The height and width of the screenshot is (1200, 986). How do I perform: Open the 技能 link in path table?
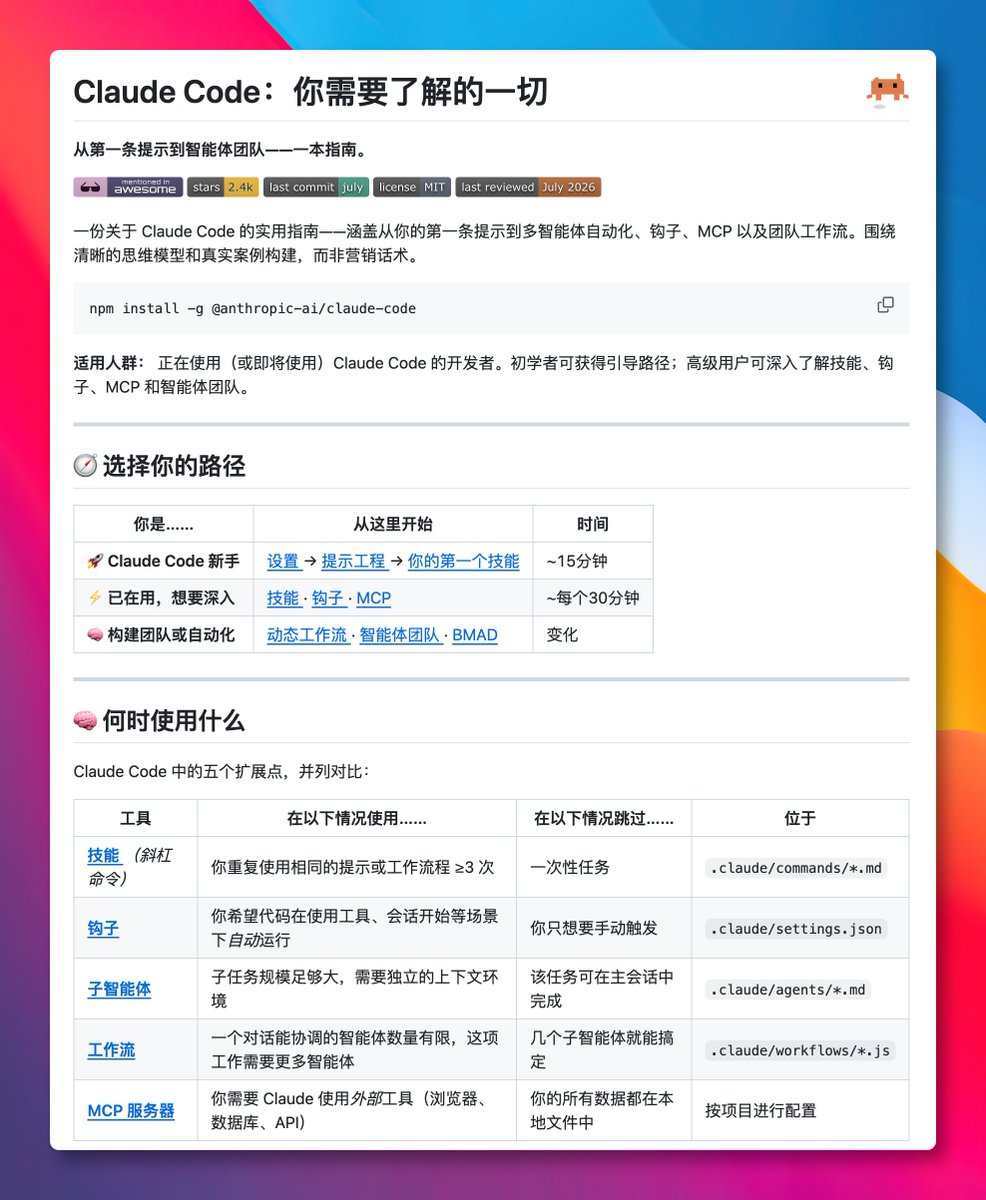click(x=283, y=598)
